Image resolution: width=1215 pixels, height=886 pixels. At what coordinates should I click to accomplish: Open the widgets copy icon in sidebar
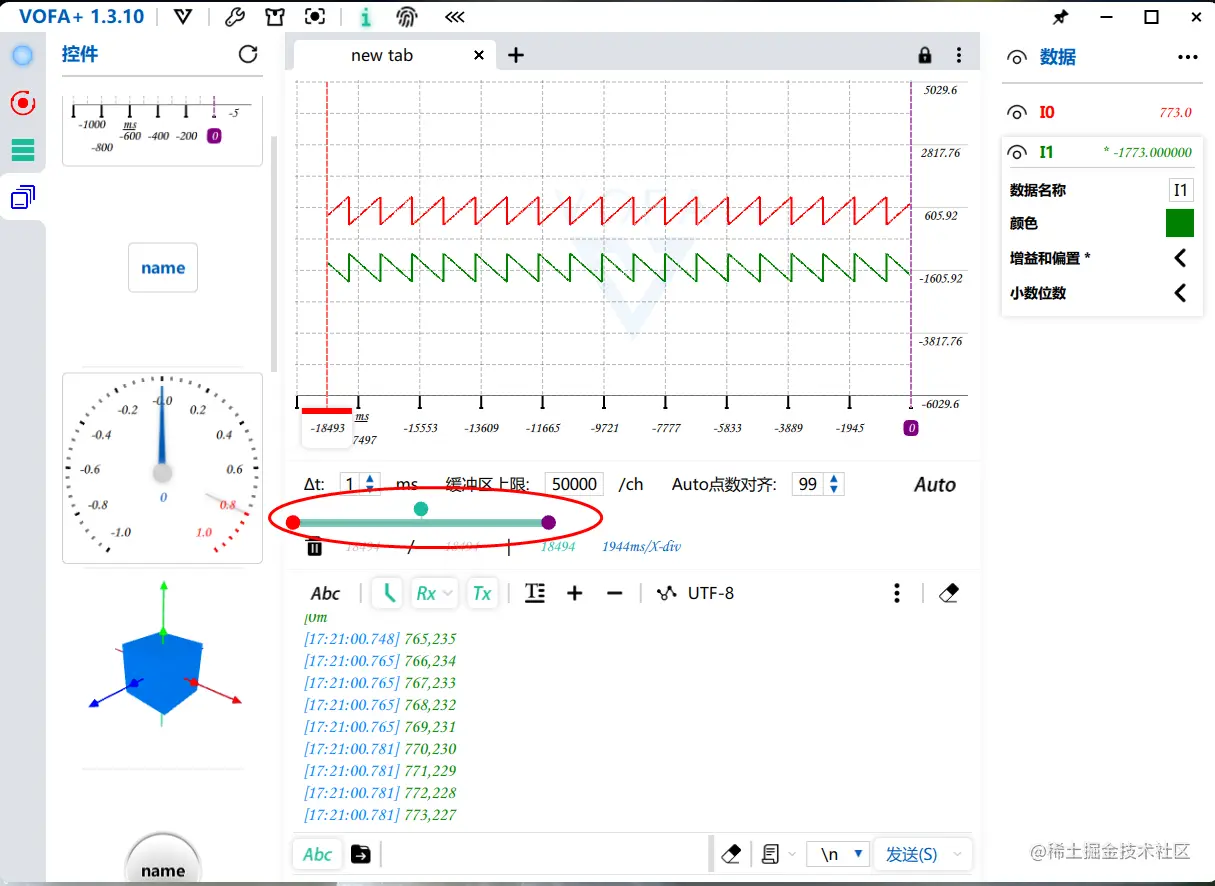click(x=22, y=198)
